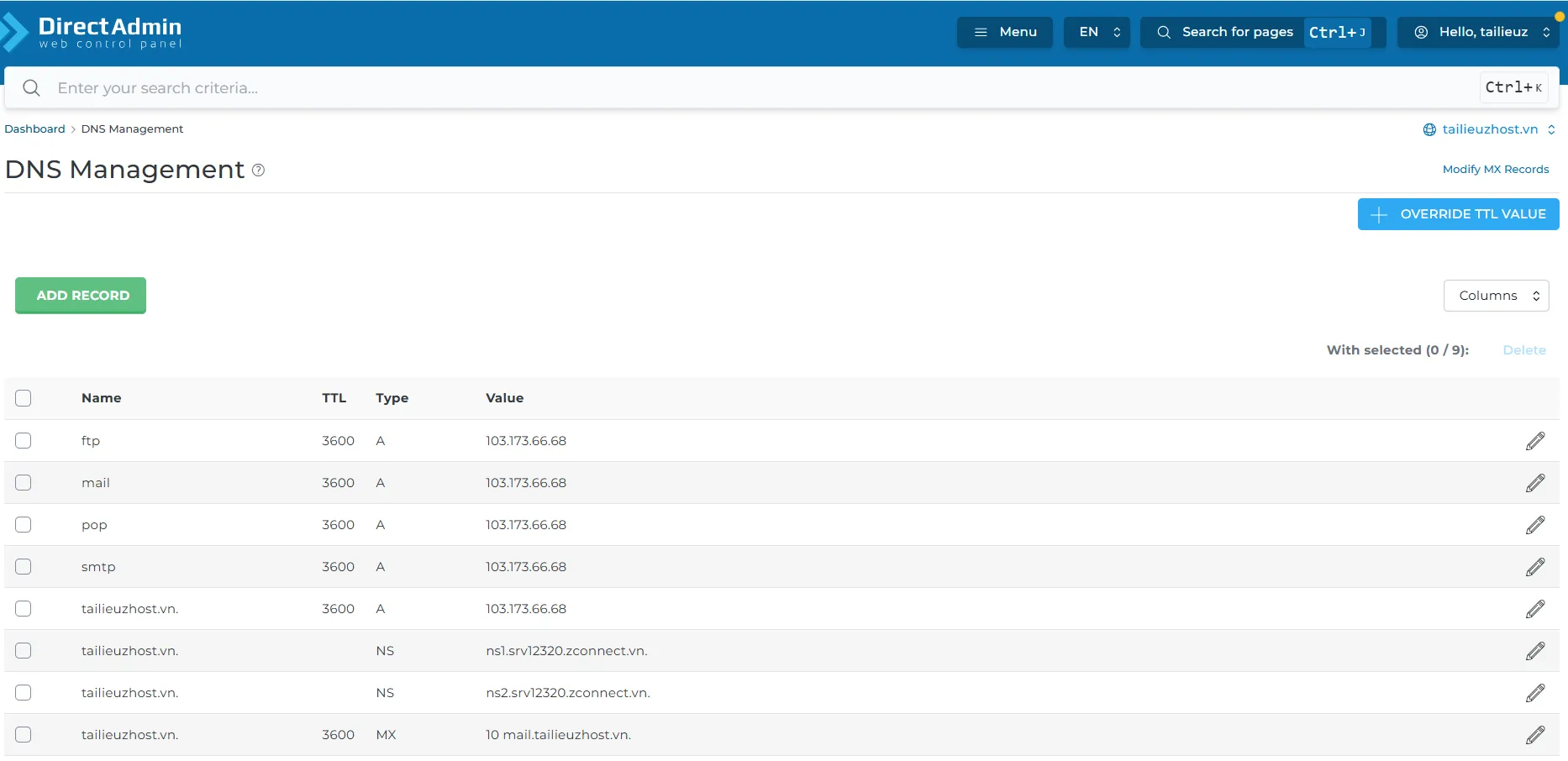
Task: Open the Modify MX Records link
Action: coord(1495,170)
